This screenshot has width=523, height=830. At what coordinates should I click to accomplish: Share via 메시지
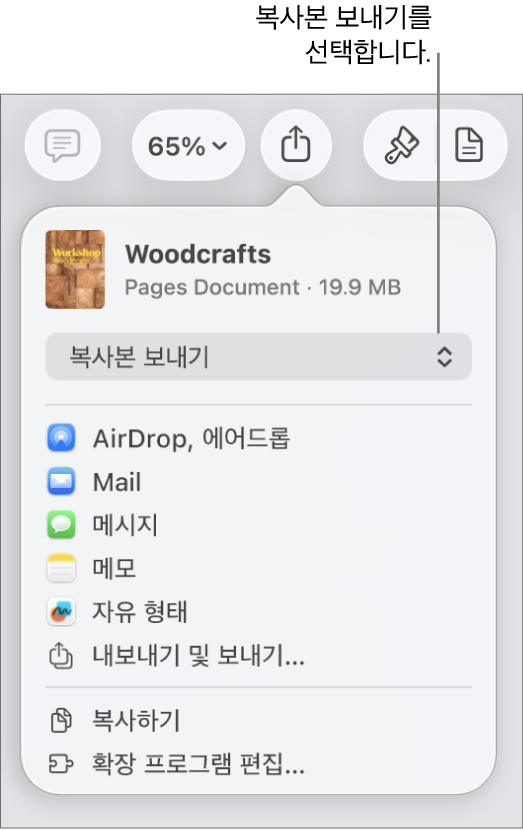pyautogui.click(x=125, y=525)
